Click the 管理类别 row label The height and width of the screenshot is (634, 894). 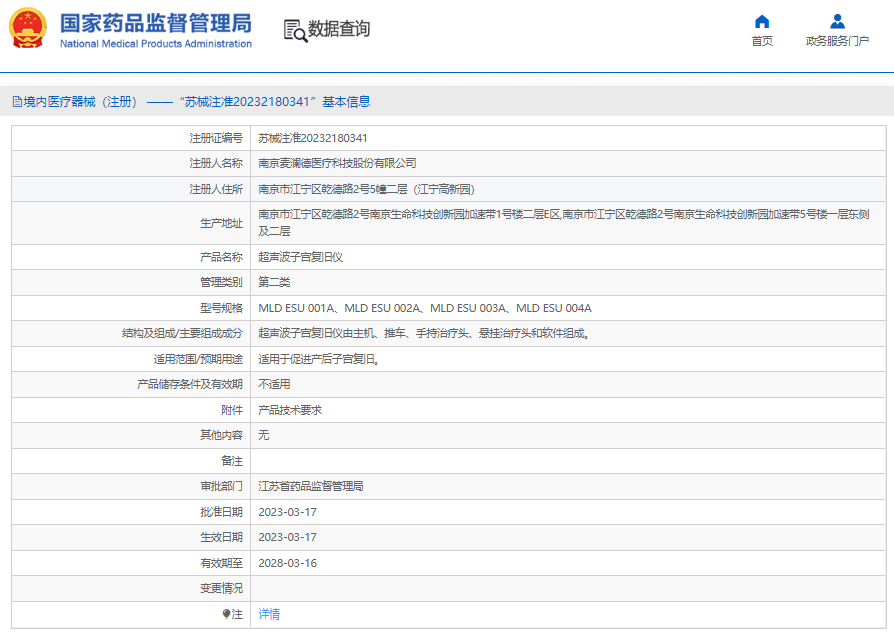[221, 282]
